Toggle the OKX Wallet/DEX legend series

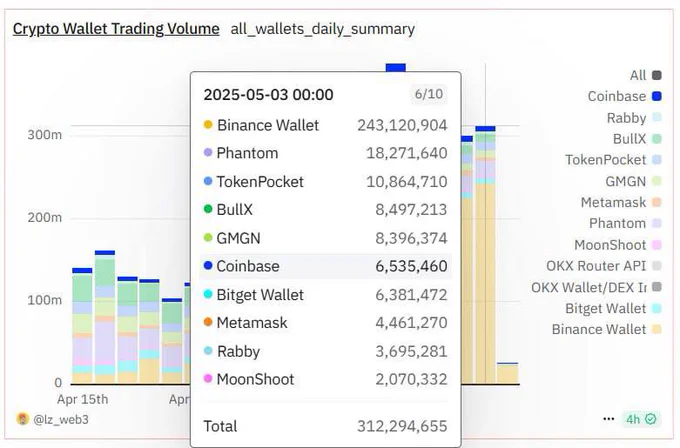[596, 287]
